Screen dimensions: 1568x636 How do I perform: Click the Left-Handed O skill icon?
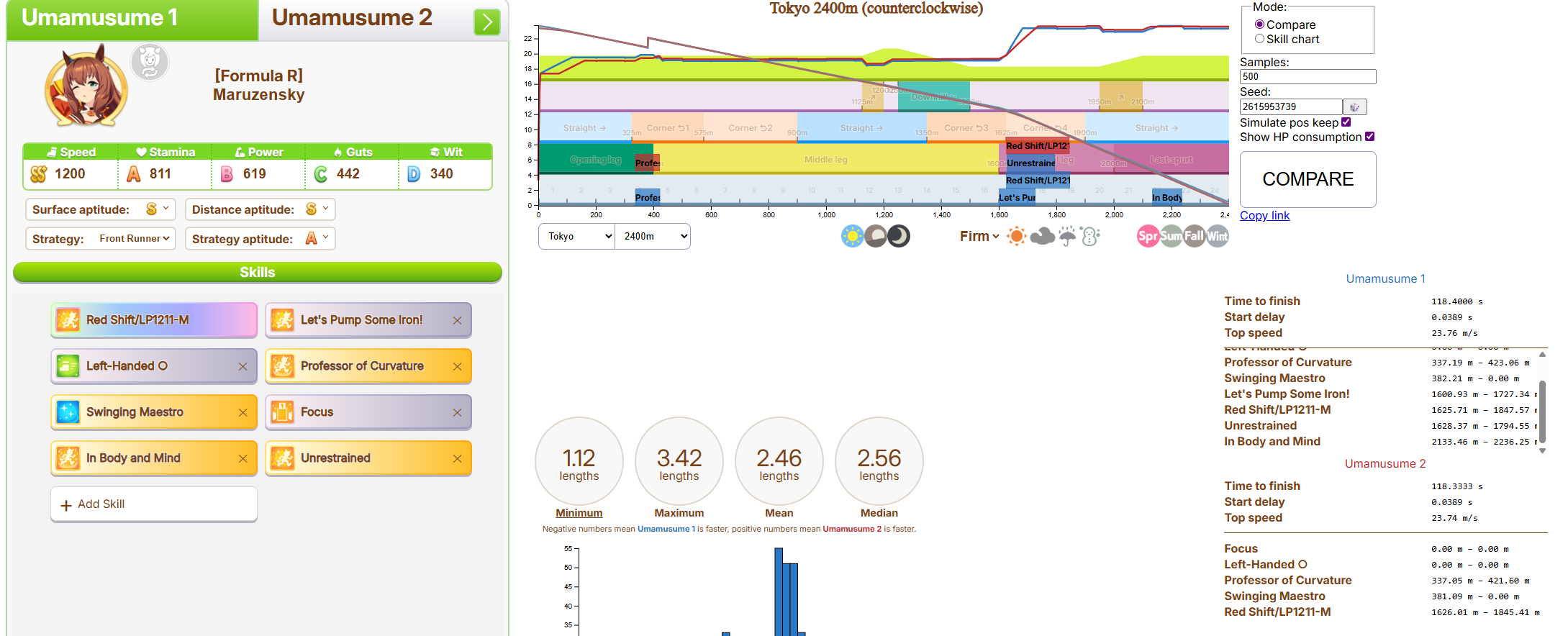[x=68, y=365]
